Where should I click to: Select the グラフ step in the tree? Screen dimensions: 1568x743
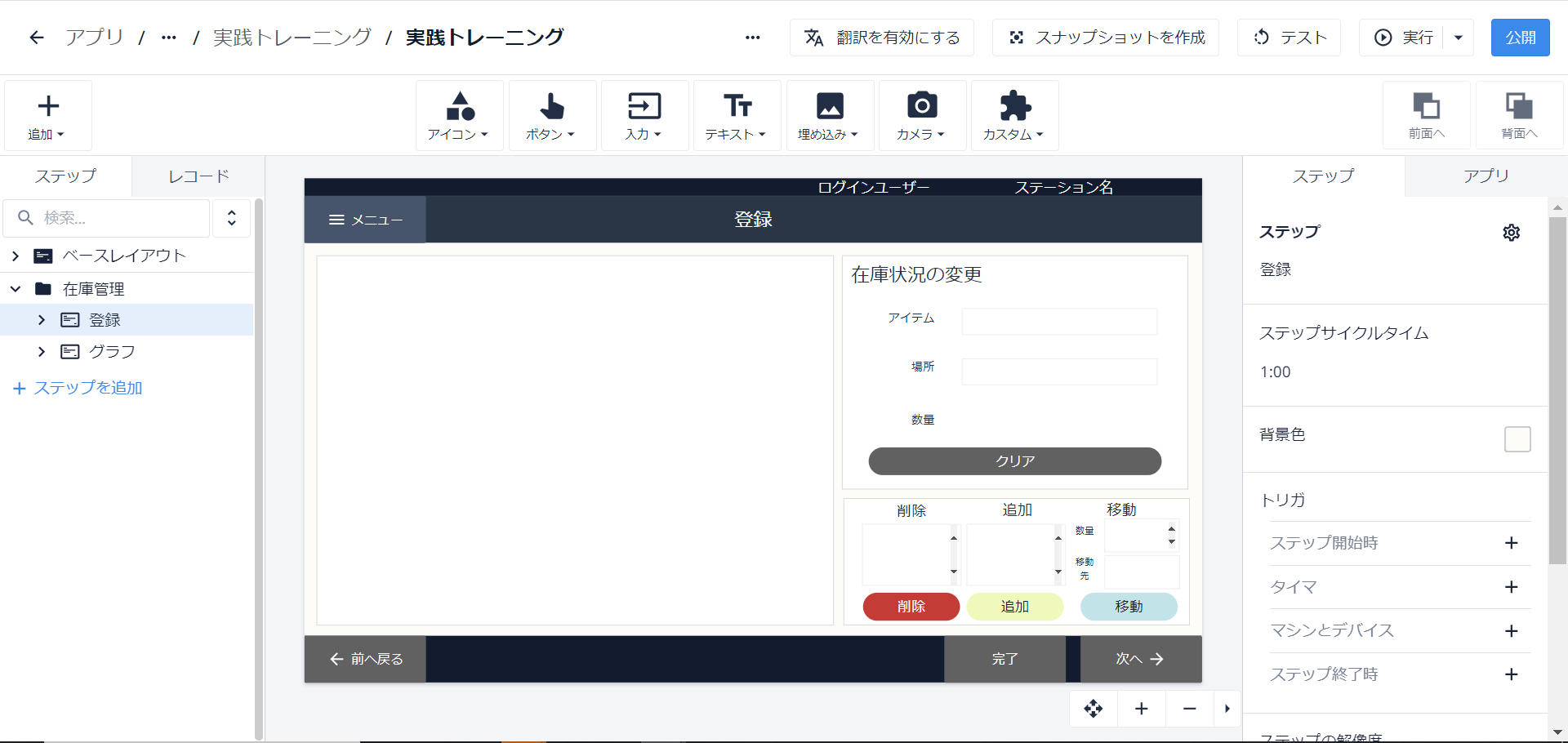112,352
